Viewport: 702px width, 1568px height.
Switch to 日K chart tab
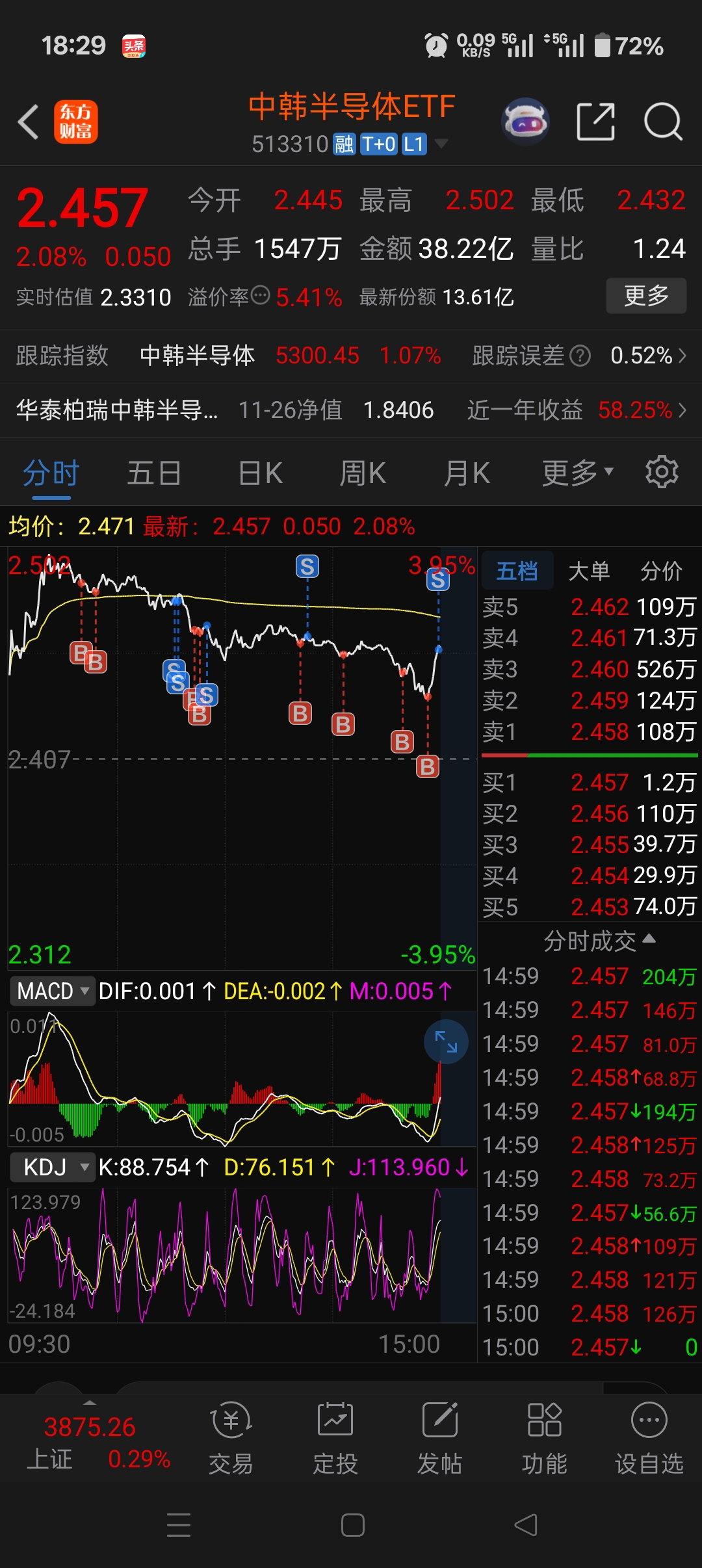point(260,473)
